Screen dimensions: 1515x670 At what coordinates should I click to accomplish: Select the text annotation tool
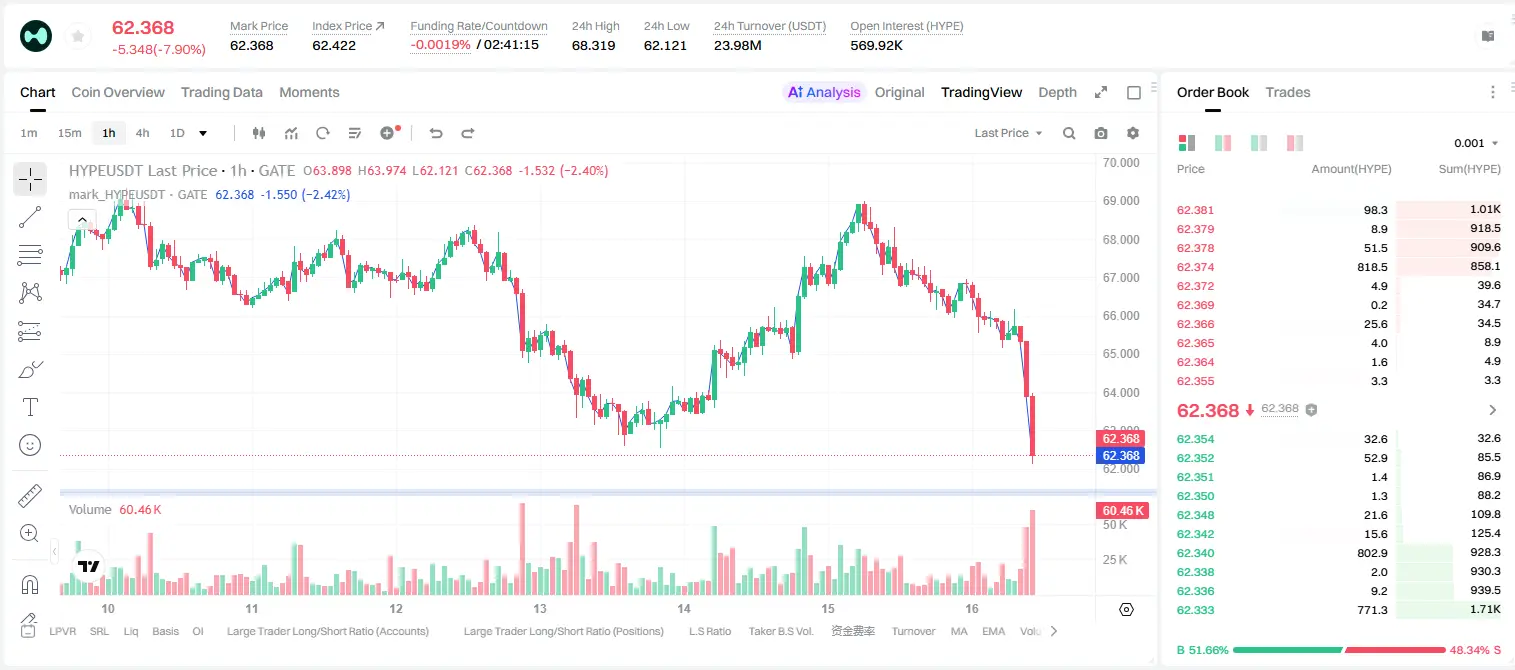(30, 407)
